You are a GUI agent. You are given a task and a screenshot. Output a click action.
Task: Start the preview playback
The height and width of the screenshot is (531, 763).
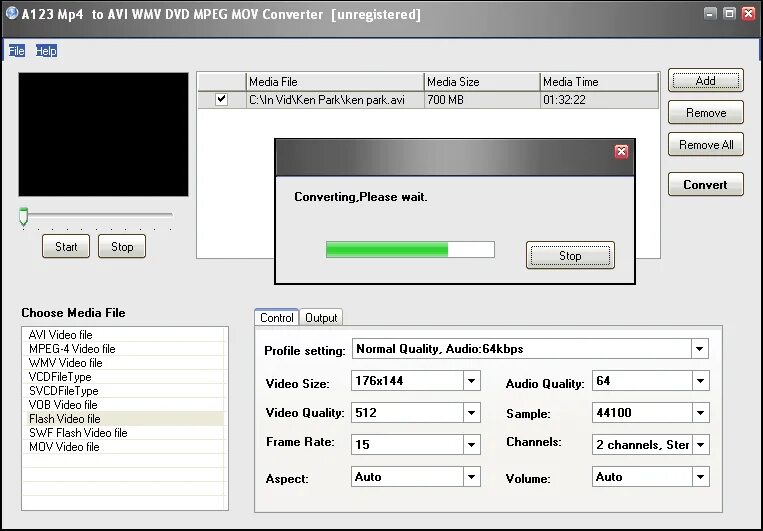66,246
